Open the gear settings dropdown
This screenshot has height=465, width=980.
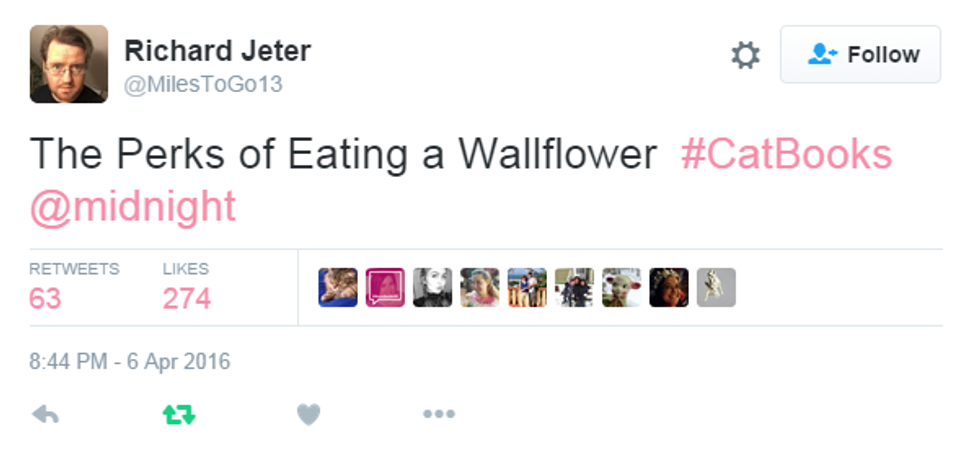tap(745, 55)
